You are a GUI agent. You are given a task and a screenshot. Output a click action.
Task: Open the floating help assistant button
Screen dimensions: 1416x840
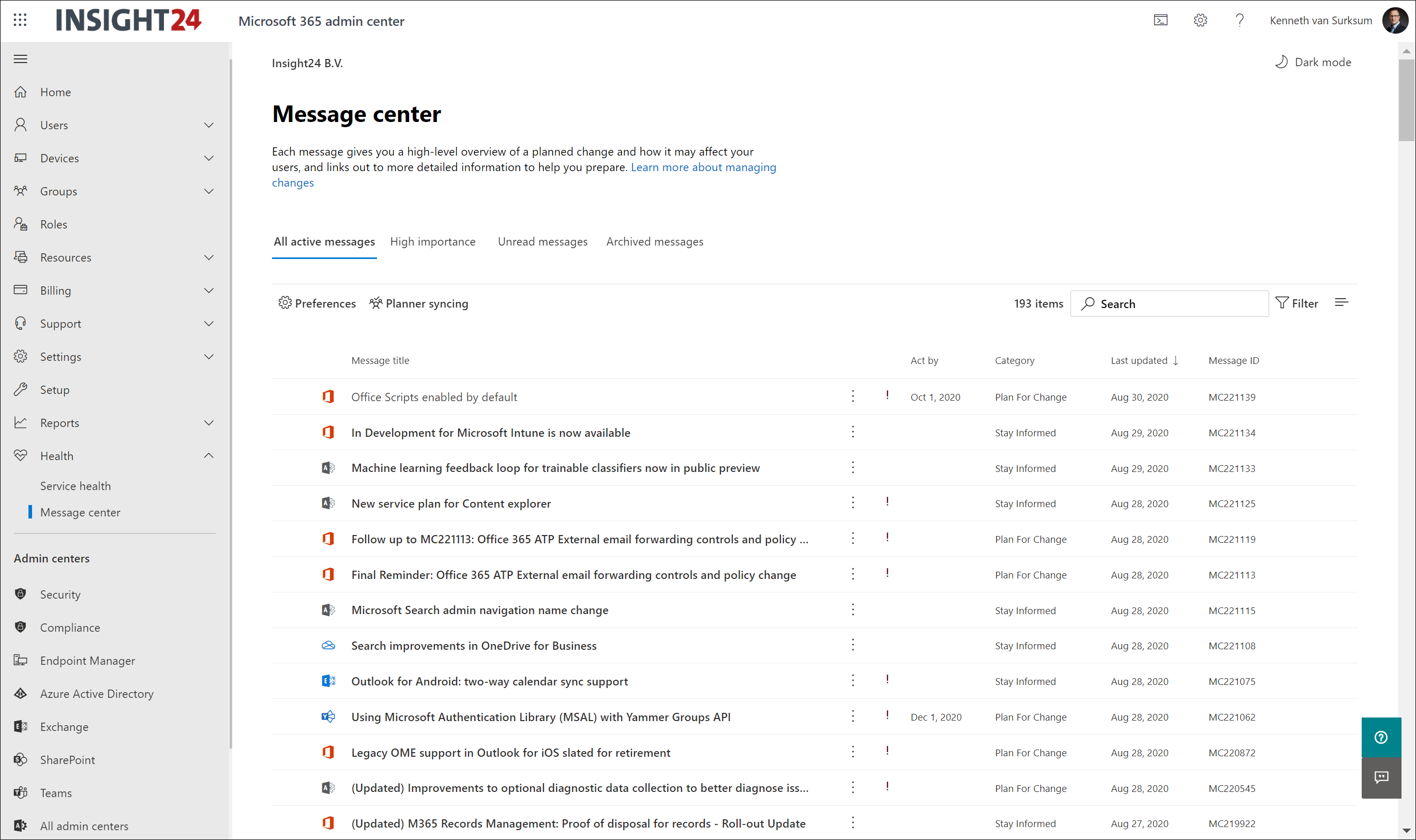(x=1381, y=737)
